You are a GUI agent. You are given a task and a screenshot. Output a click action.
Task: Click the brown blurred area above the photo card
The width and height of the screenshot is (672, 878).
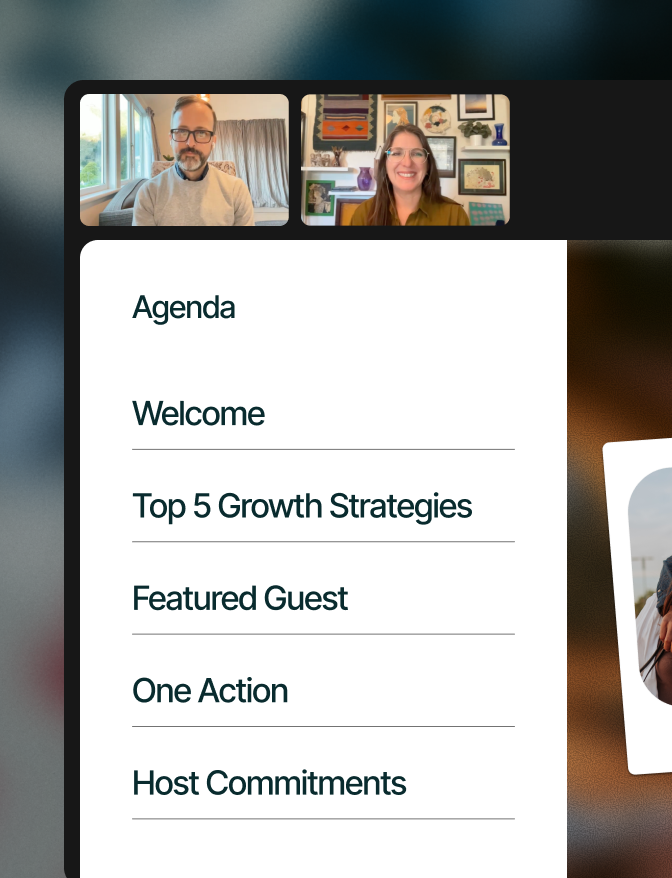tap(619, 336)
